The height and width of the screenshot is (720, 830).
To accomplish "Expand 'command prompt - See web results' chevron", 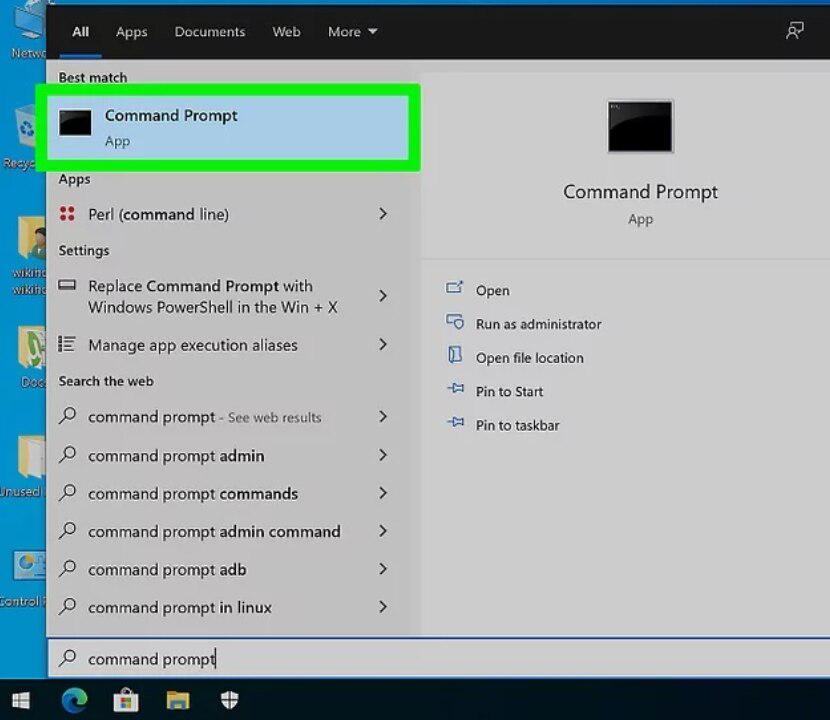I will (x=383, y=417).
